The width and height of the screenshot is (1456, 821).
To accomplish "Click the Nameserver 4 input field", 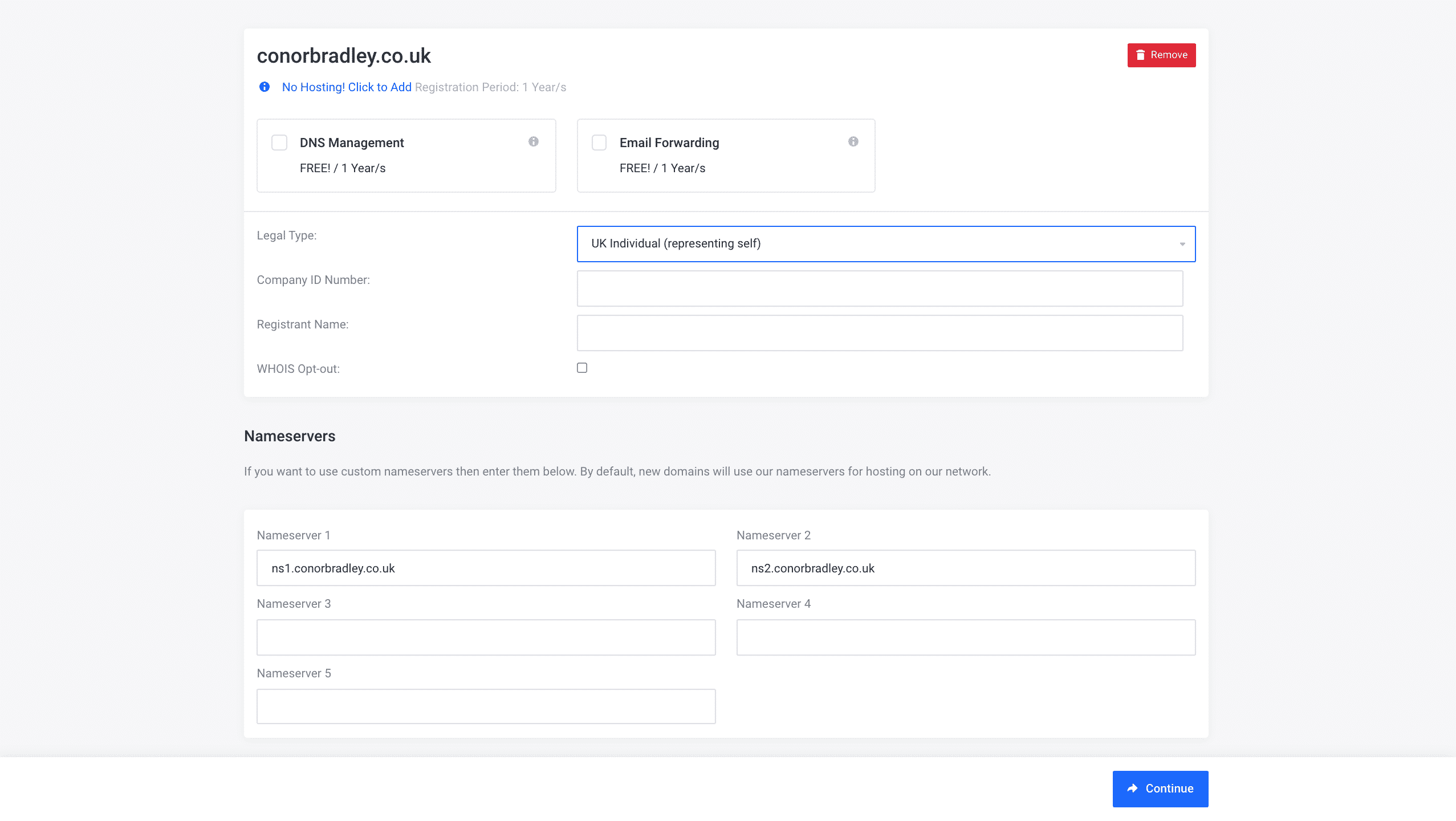I will (966, 637).
